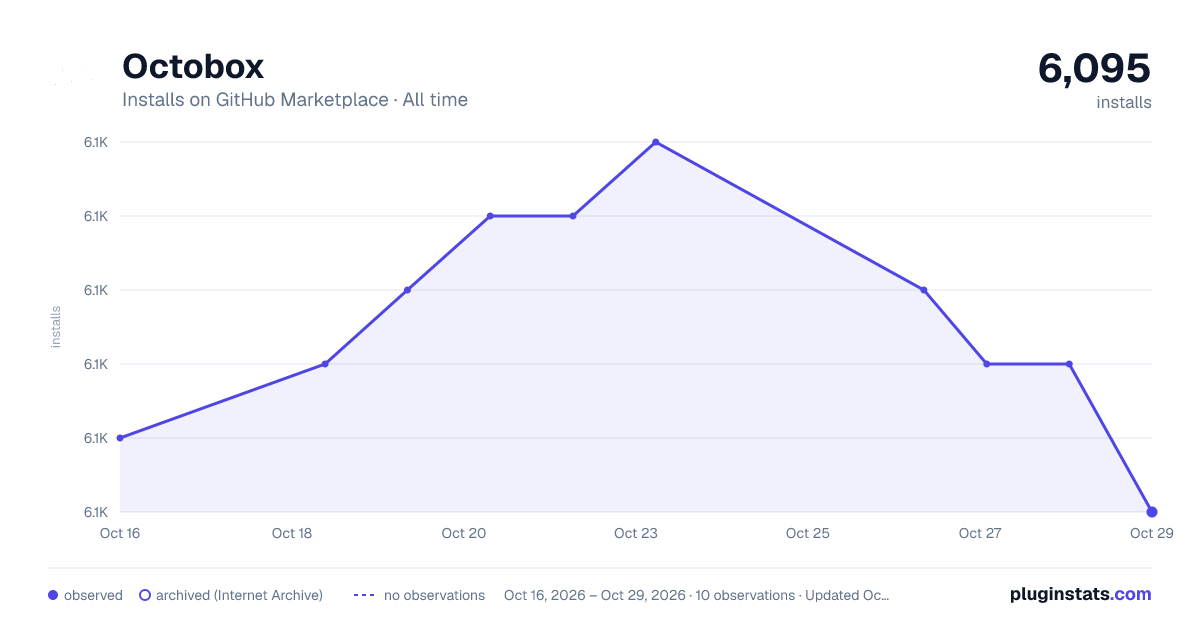Click the Oct 27 x-axis label

[980, 533]
